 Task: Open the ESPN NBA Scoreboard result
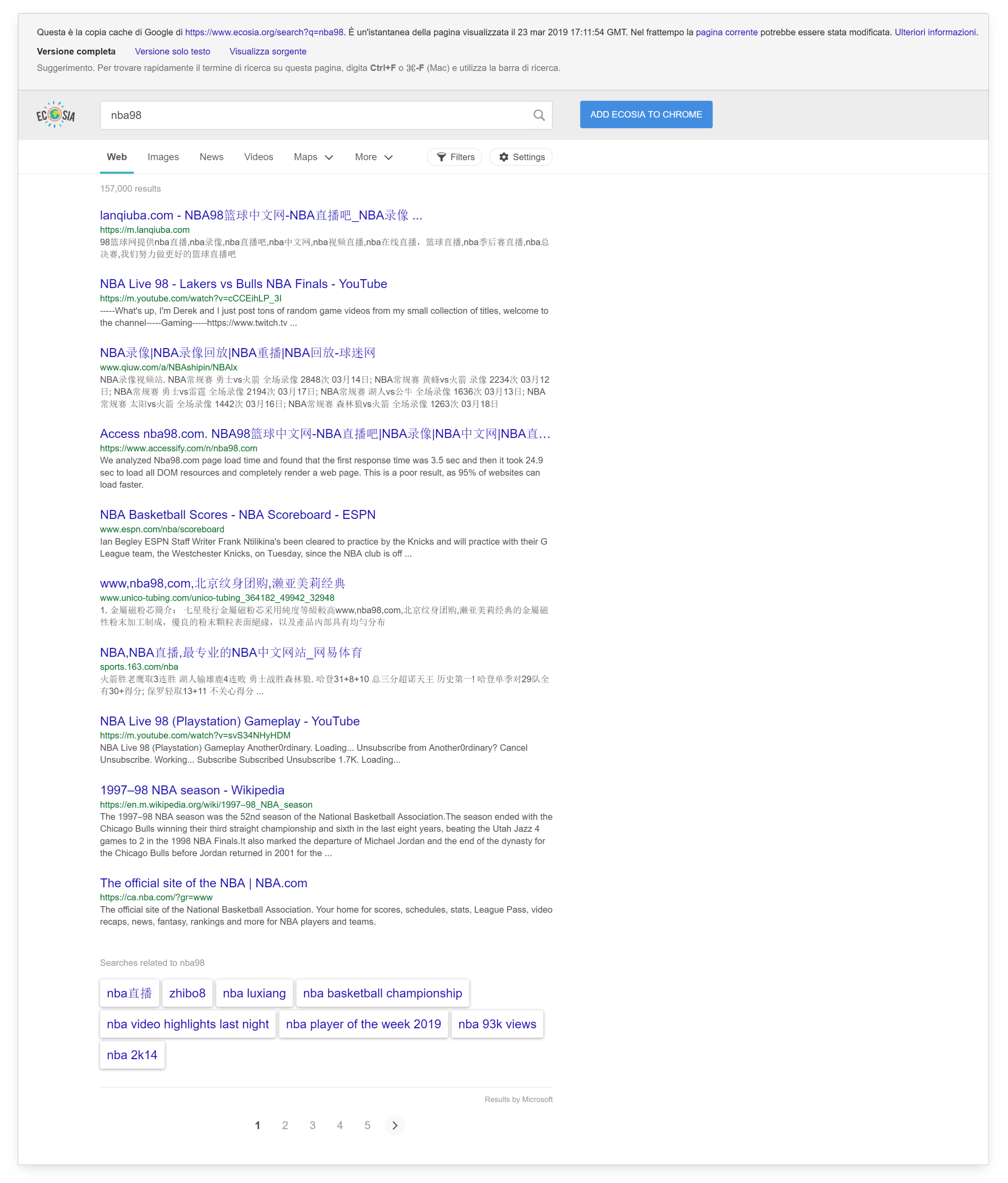click(237, 515)
